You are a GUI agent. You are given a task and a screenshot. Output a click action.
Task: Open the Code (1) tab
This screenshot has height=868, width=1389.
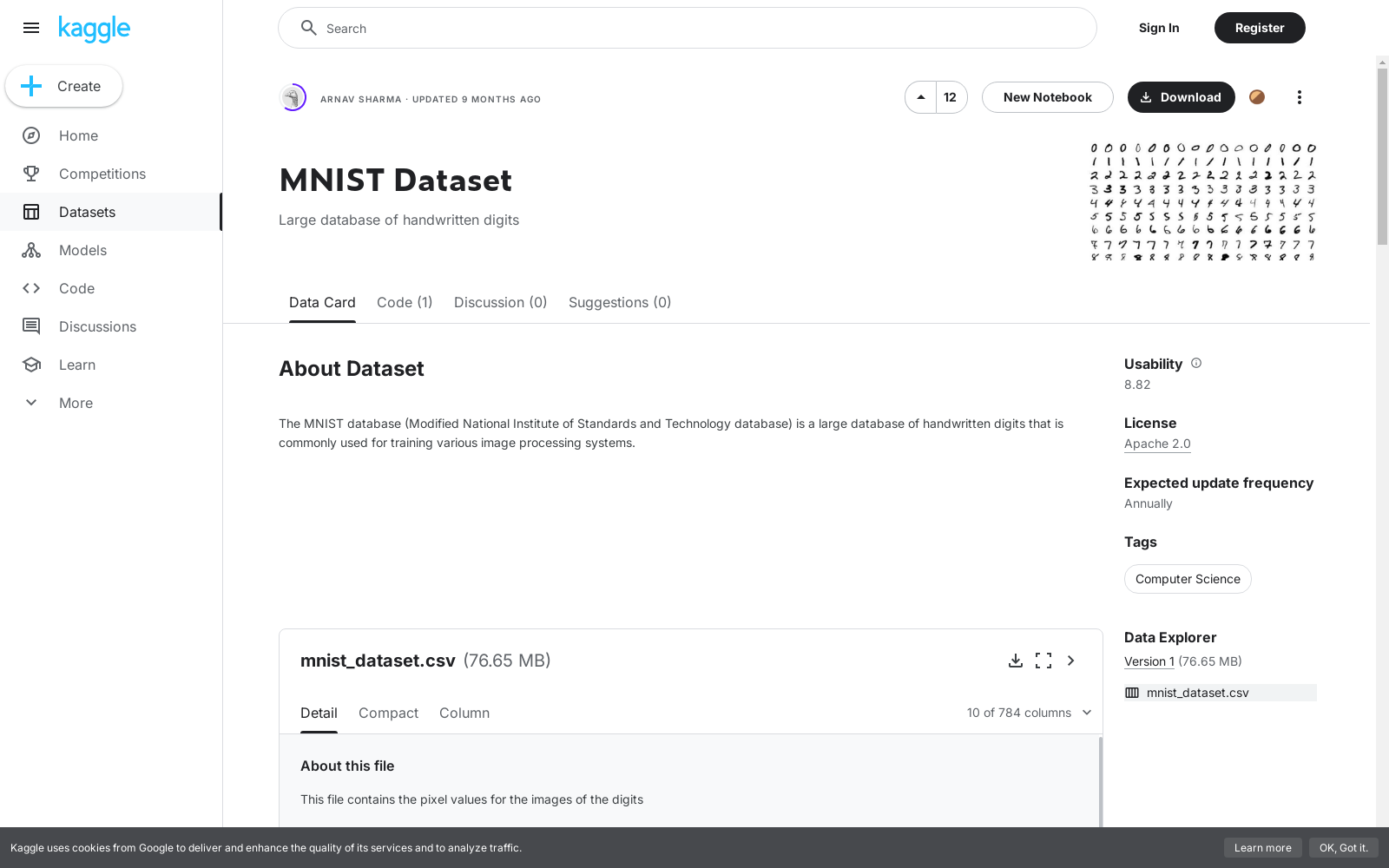(405, 302)
